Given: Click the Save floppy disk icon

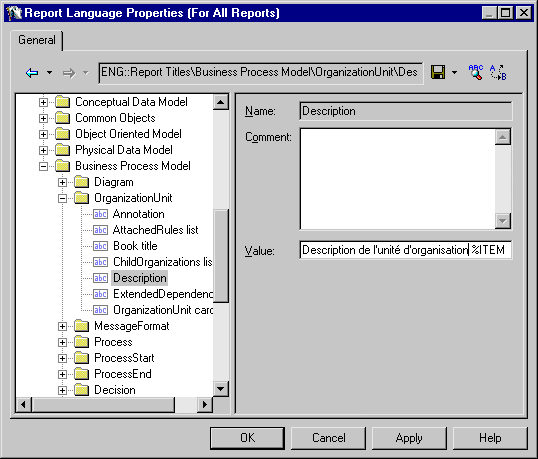Looking at the screenshot, I should pos(438,72).
